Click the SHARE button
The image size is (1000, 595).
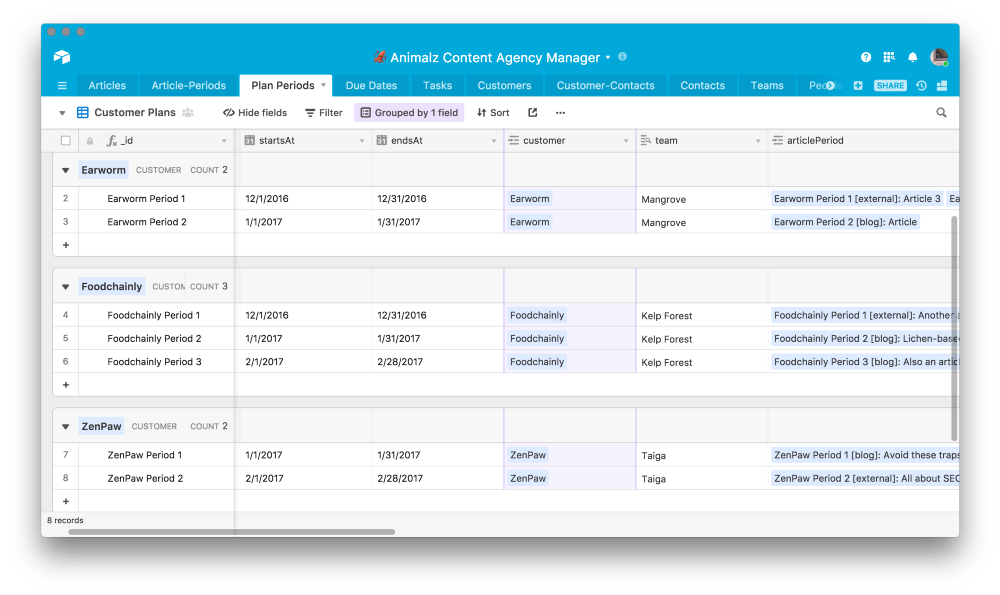coord(890,85)
